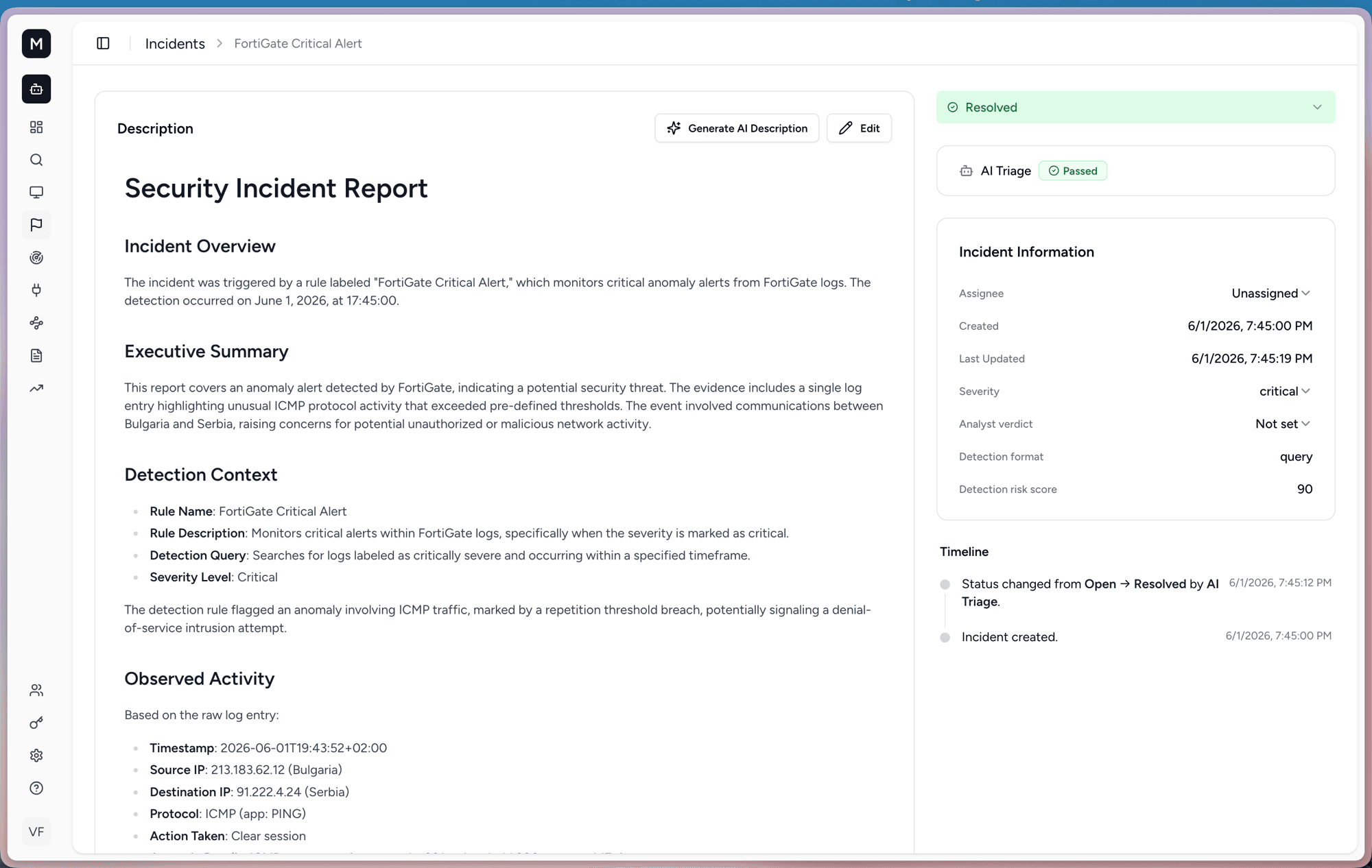The image size is (1372, 868).
Task: Click the pencil icon on Edit button
Action: click(x=846, y=128)
